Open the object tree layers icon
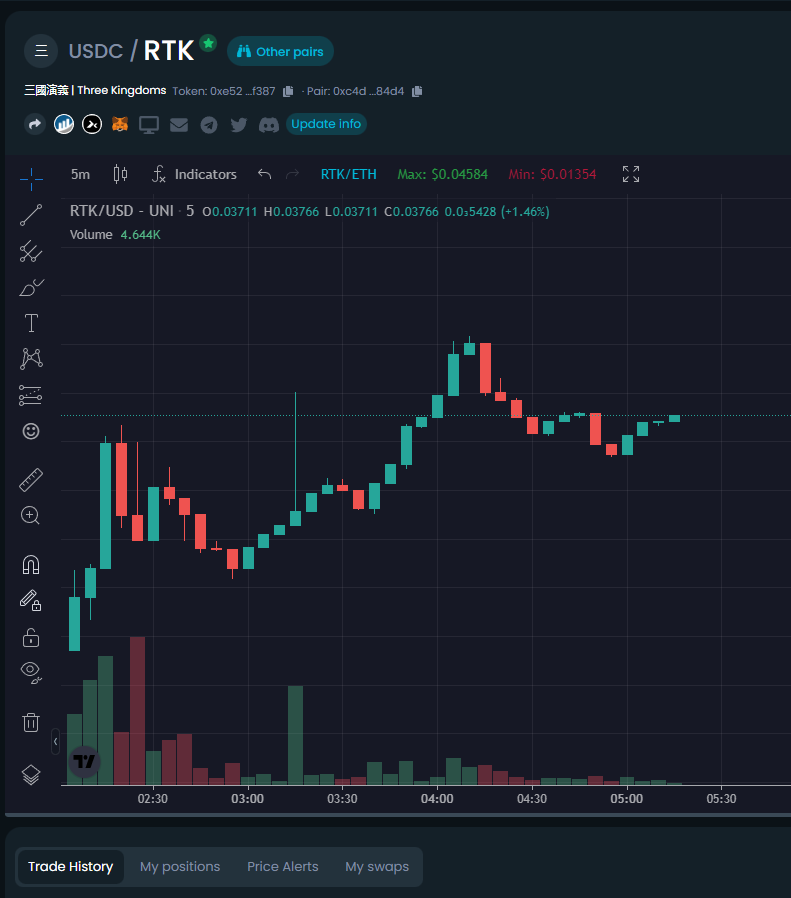The image size is (791, 898). point(31,775)
